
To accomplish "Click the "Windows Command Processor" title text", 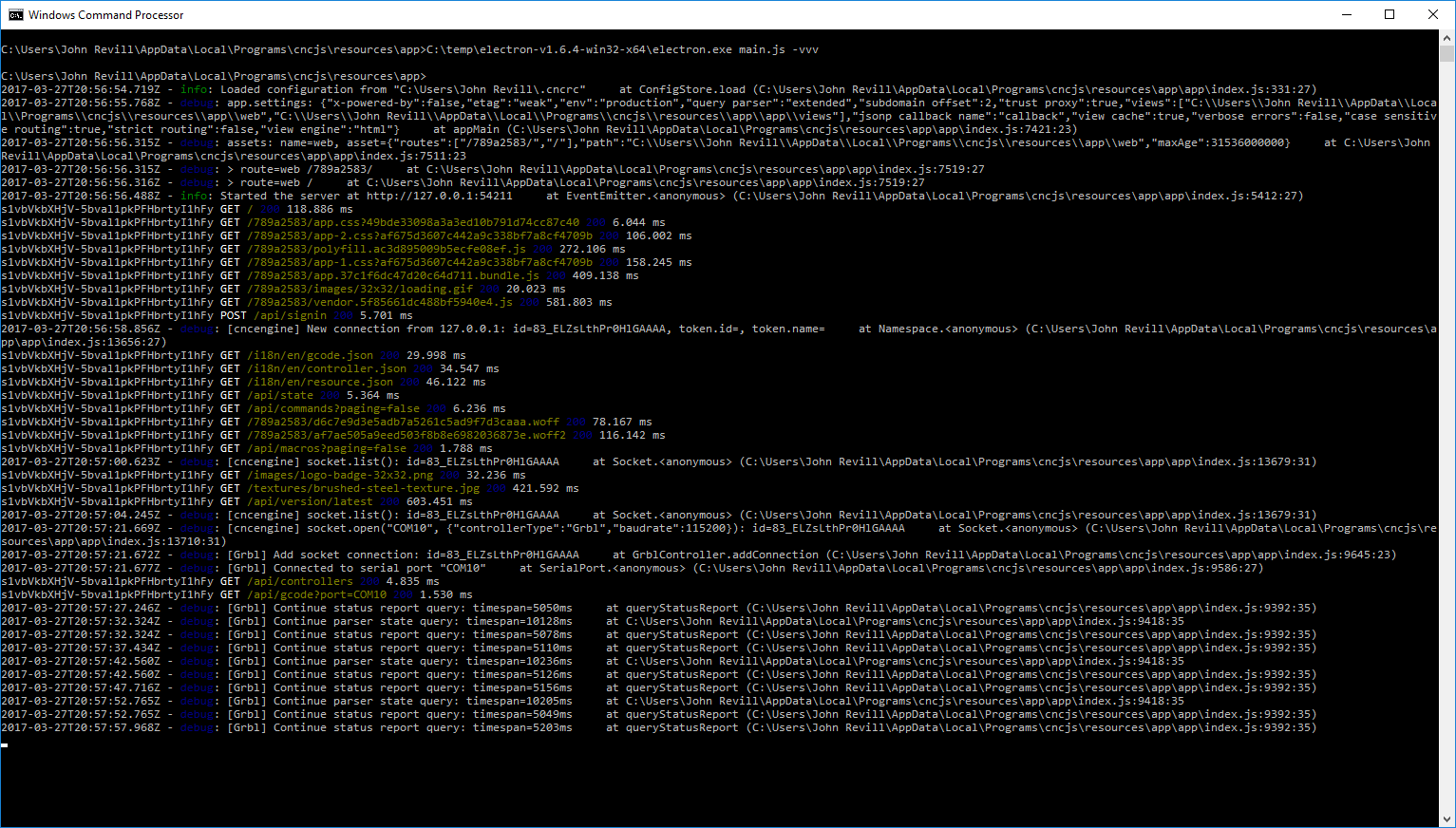I will (106, 15).
